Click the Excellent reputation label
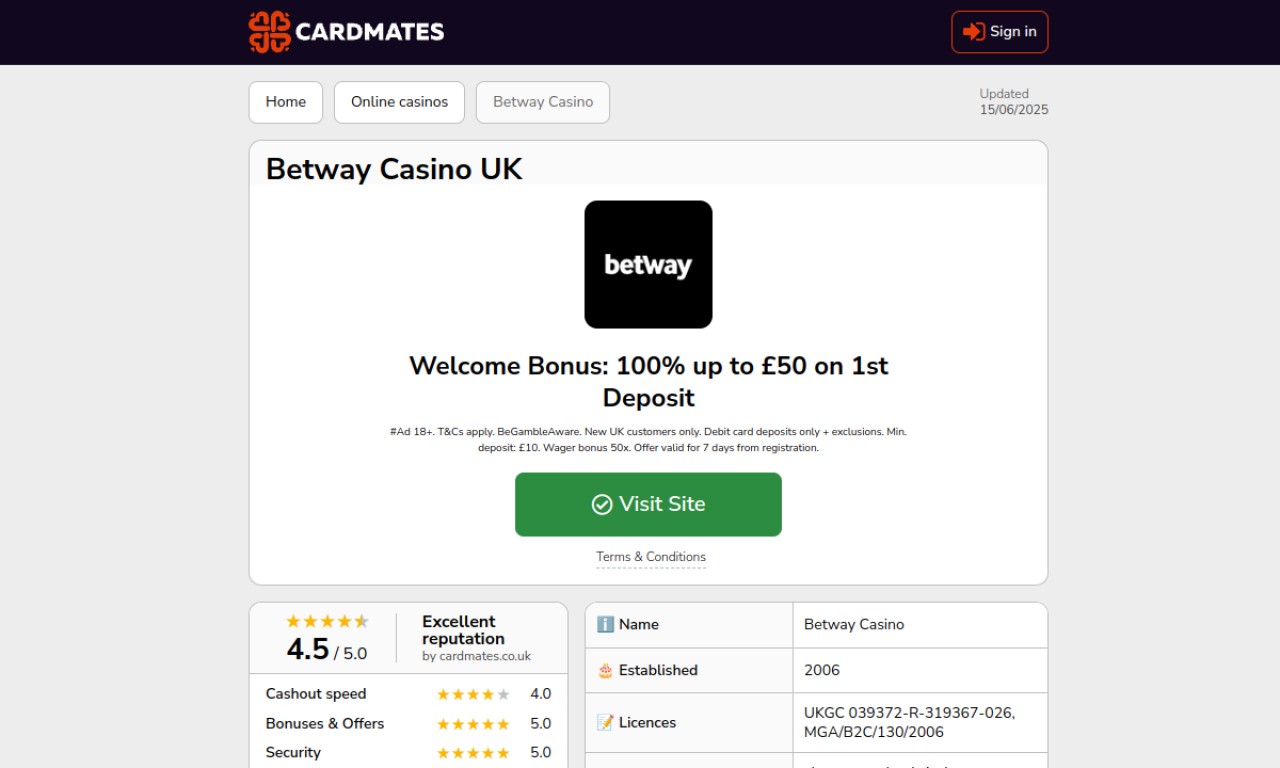This screenshot has height=768, width=1280. click(463, 630)
